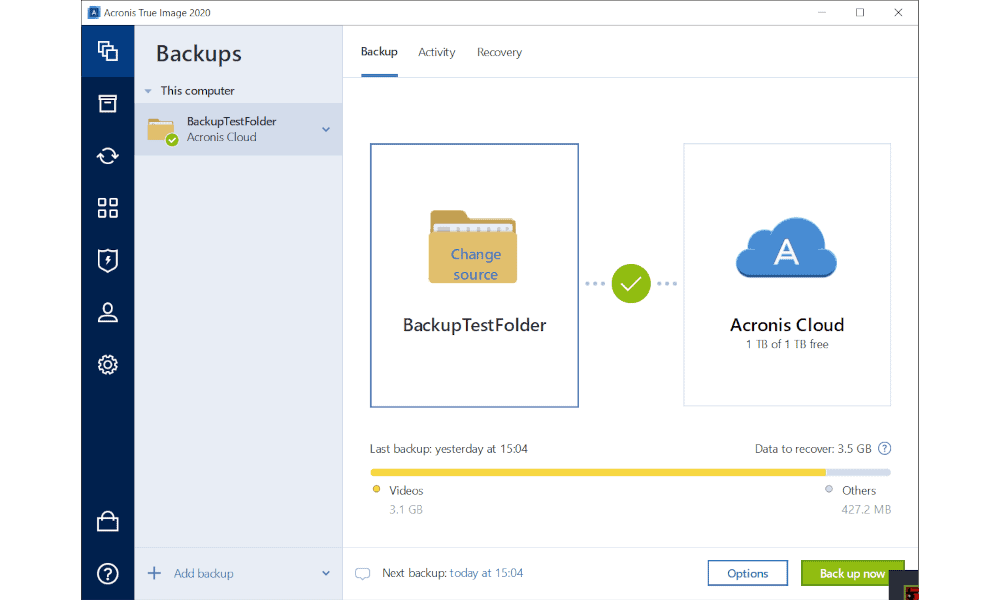Open the Add backup dropdown arrow
The width and height of the screenshot is (1000, 600).
coord(326,573)
